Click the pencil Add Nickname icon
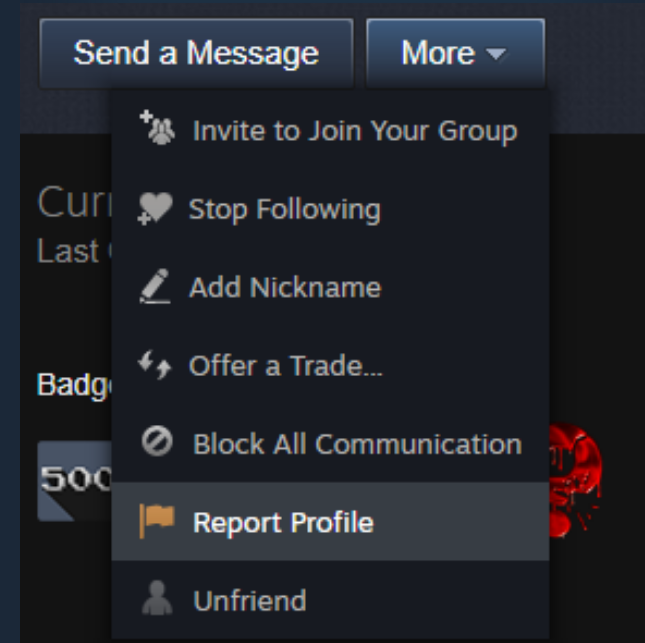Image resolution: width=645 pixels, height=643 pixels. click(155, 286)
